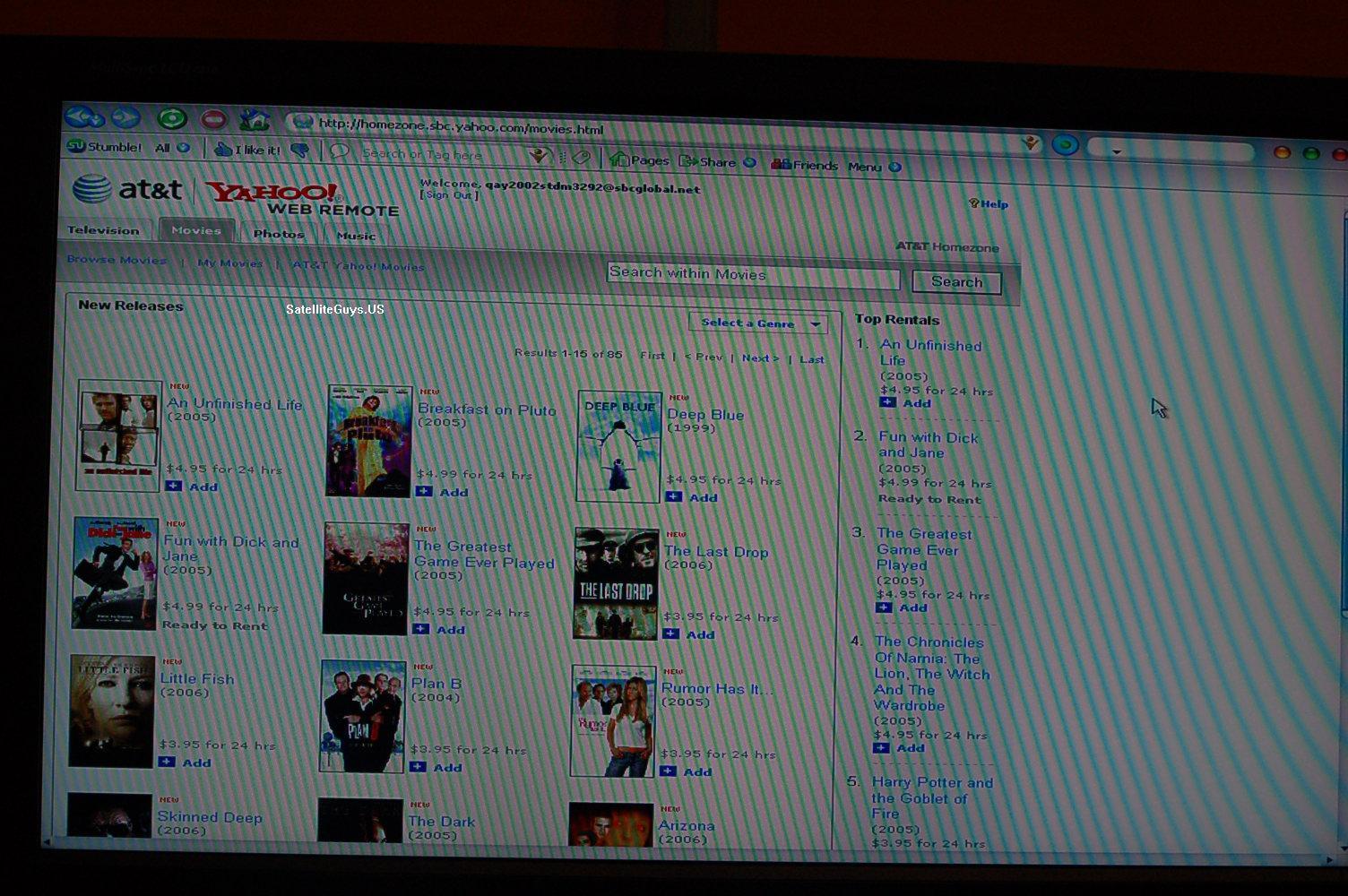Screen dimensions: 1348x896
Task: Go to First results page
Action: (652, 356)
